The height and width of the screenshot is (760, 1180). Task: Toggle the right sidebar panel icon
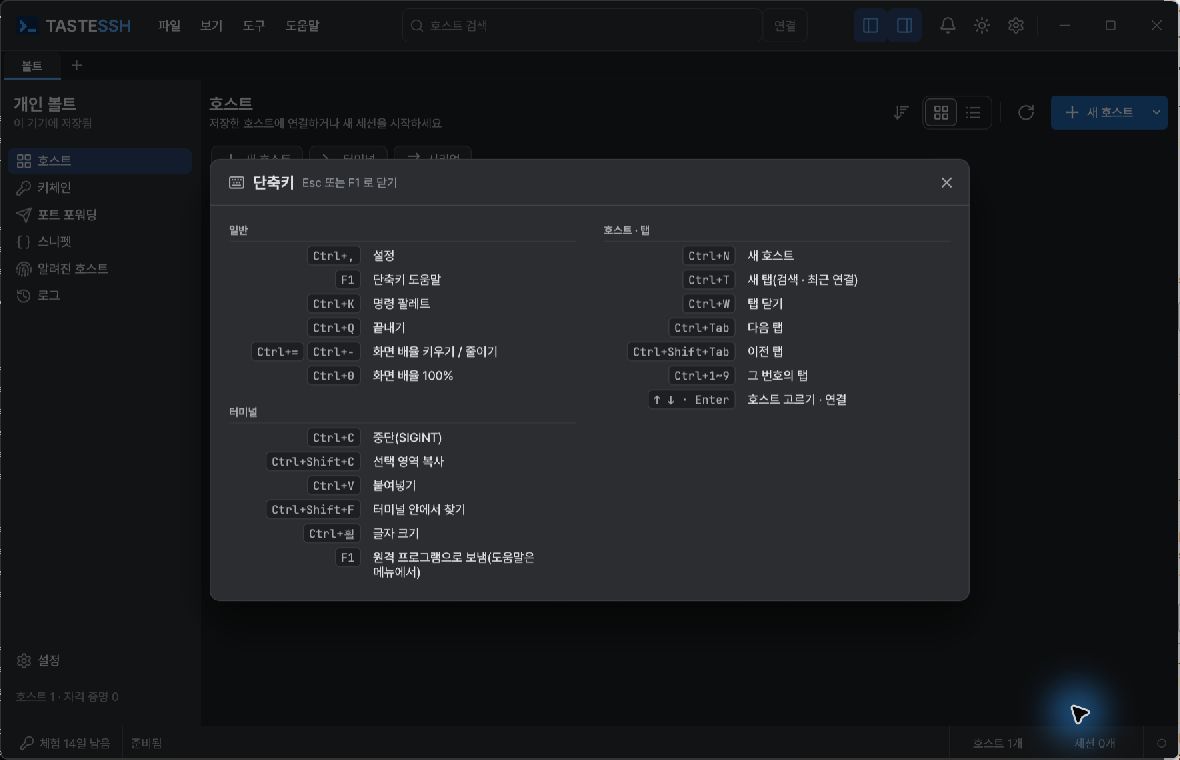(x=905, y=26)
